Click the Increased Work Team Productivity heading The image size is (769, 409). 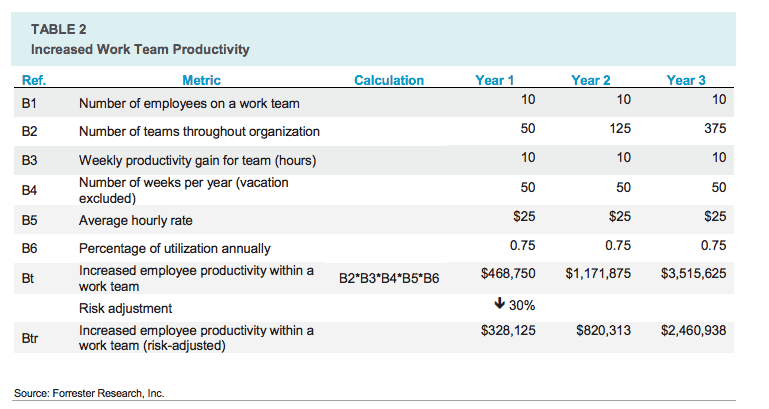(x=140, y=48)
